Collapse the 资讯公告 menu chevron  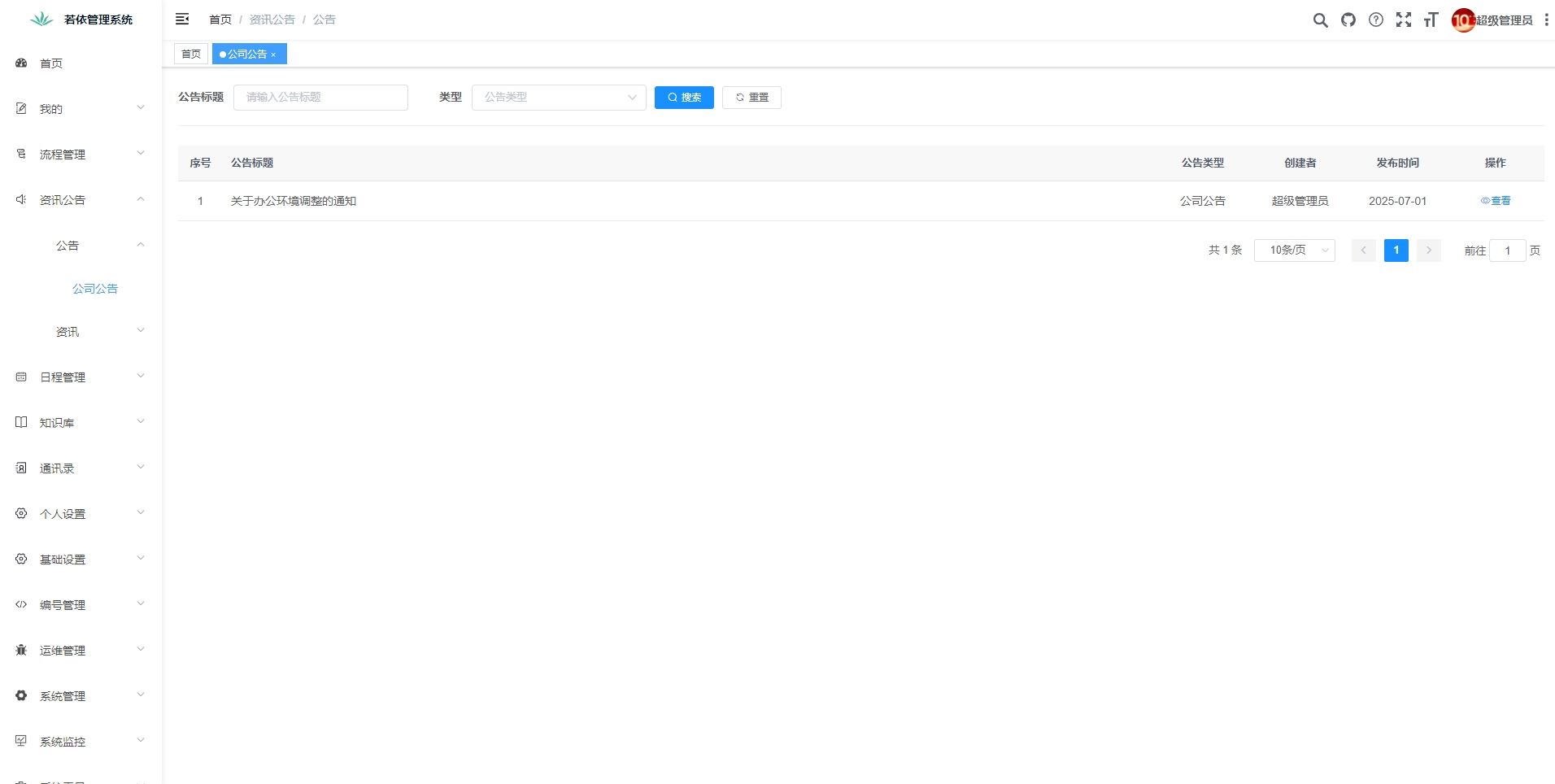pos(141,198)
